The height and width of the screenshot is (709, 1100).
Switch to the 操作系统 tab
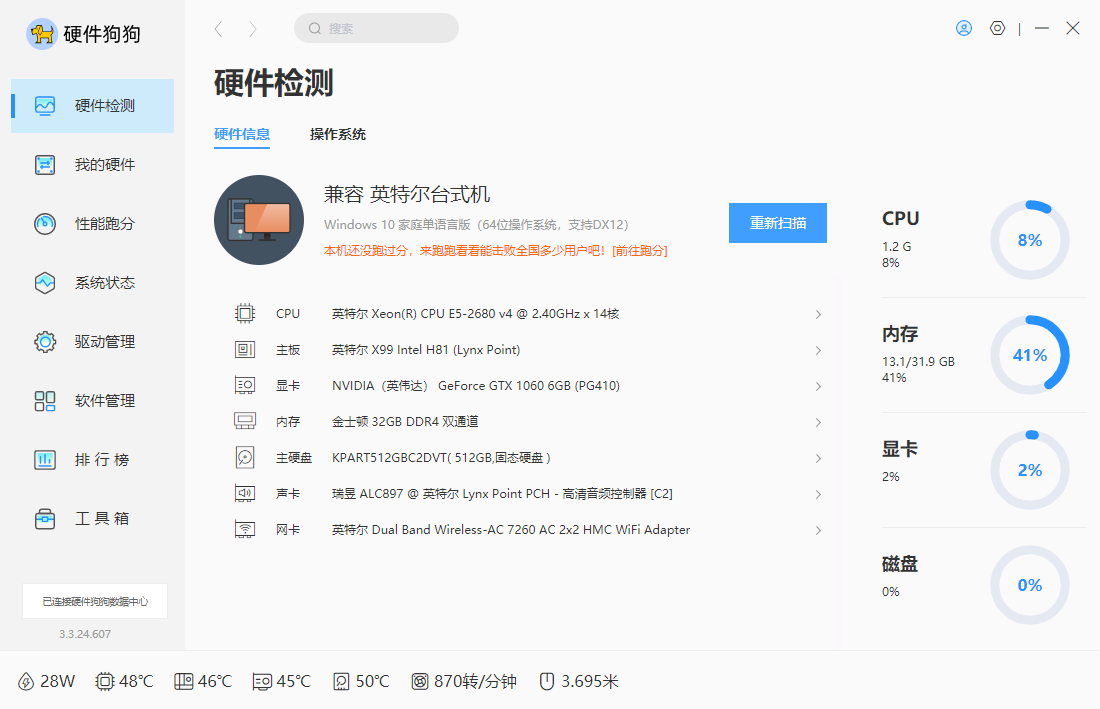click(338, 133)
